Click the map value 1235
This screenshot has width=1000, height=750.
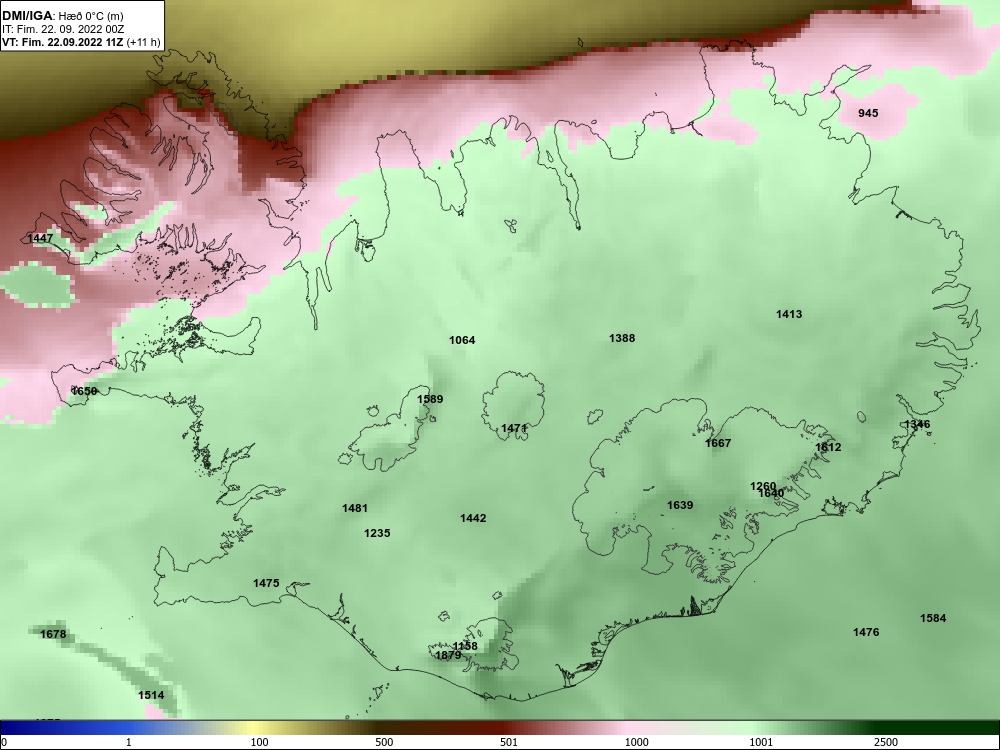(x=377, y=534)
